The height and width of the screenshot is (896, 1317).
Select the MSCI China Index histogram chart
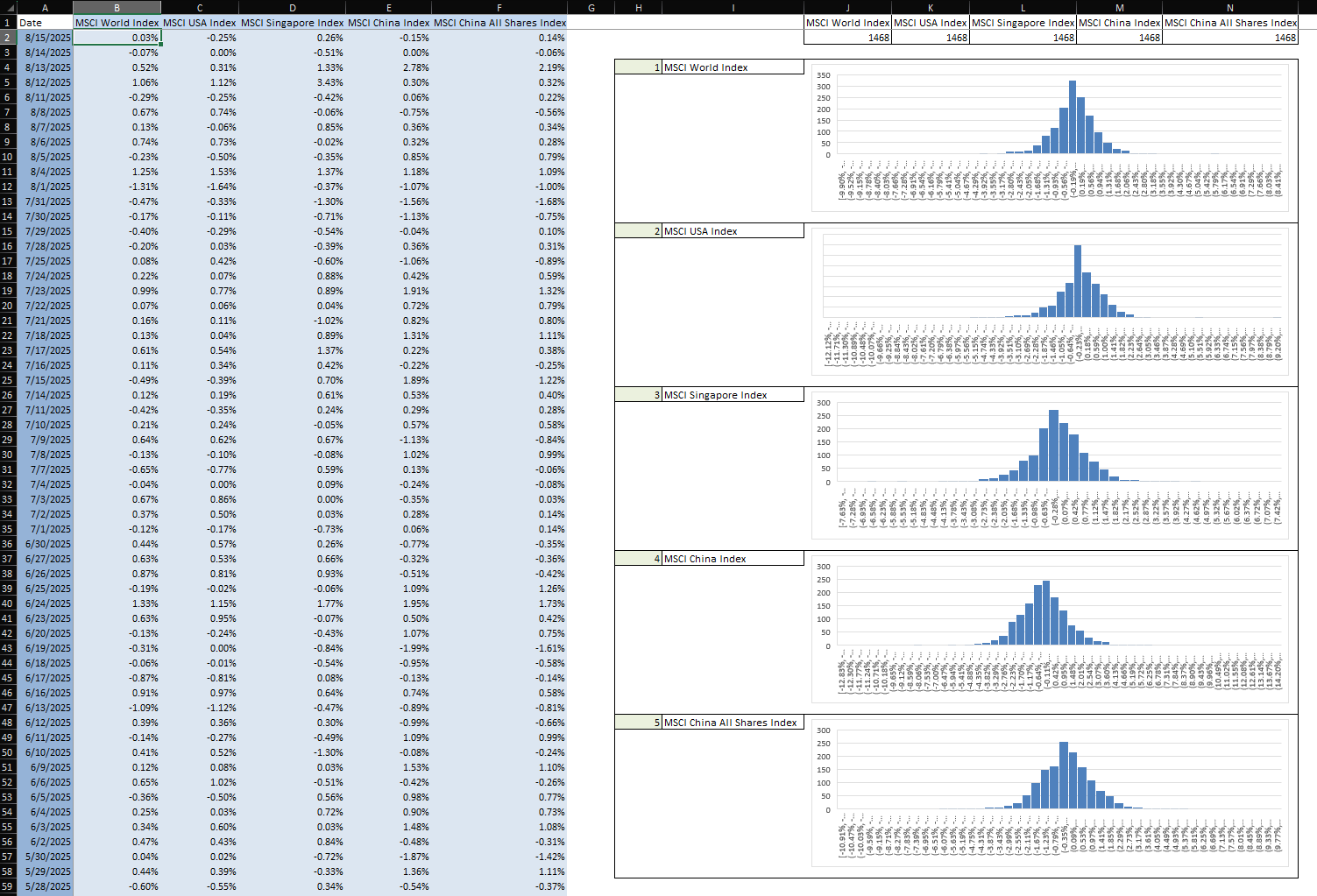click(1050, 629)
